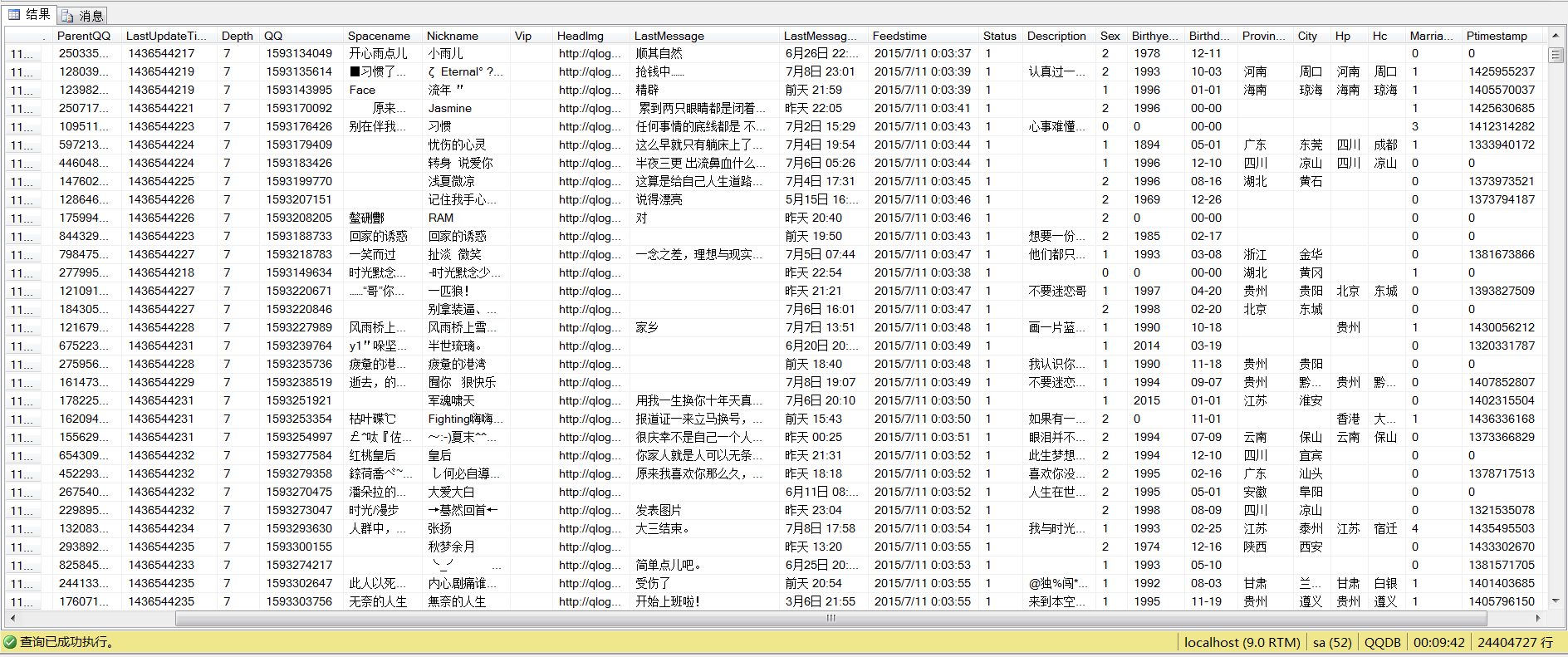Click the LastMessage column header
1568x657 pixels.
point(704,36)
